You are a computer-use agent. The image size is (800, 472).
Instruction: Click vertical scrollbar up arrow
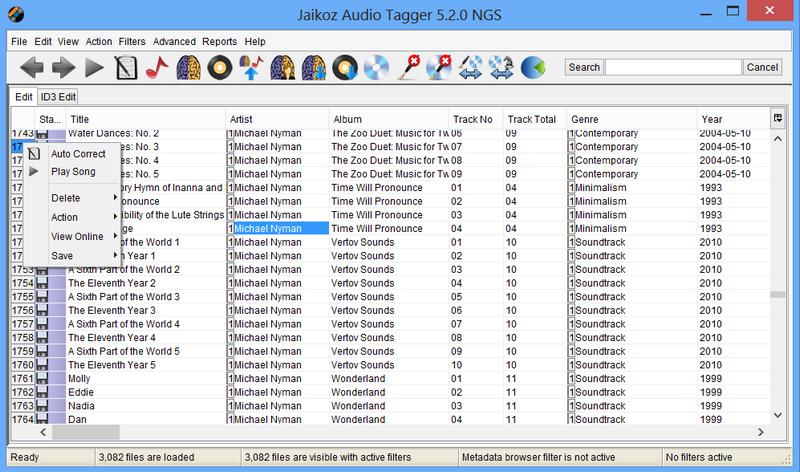tap(778, 139)
